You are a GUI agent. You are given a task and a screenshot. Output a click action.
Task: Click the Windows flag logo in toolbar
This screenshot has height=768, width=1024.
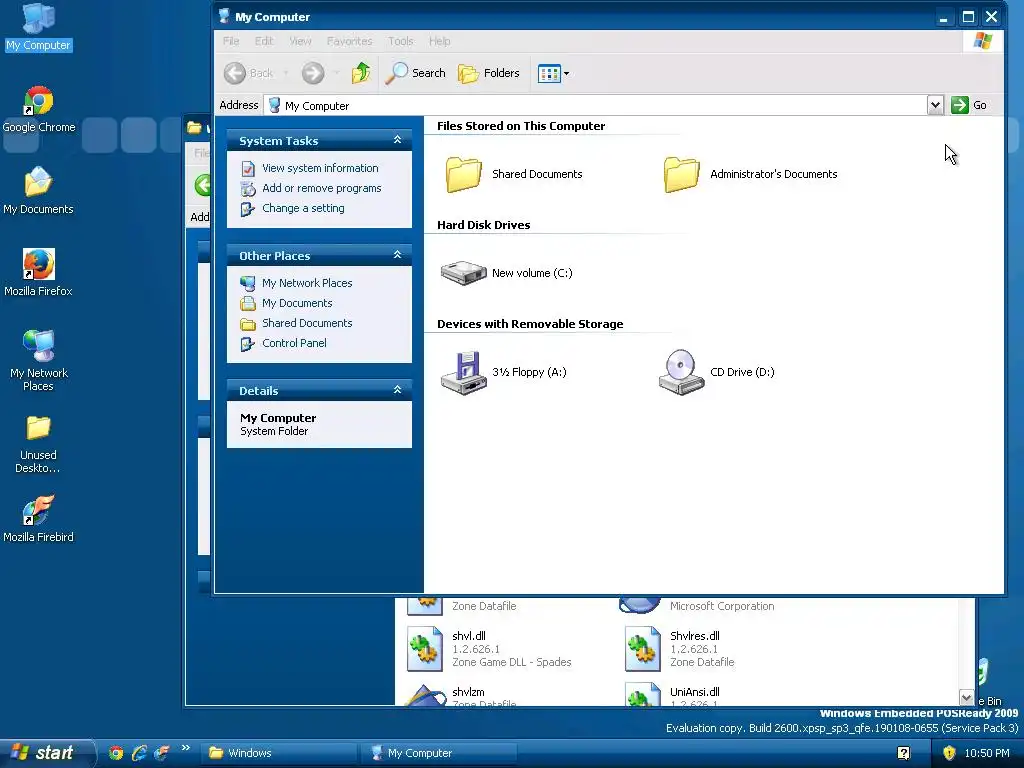(982, 41)
